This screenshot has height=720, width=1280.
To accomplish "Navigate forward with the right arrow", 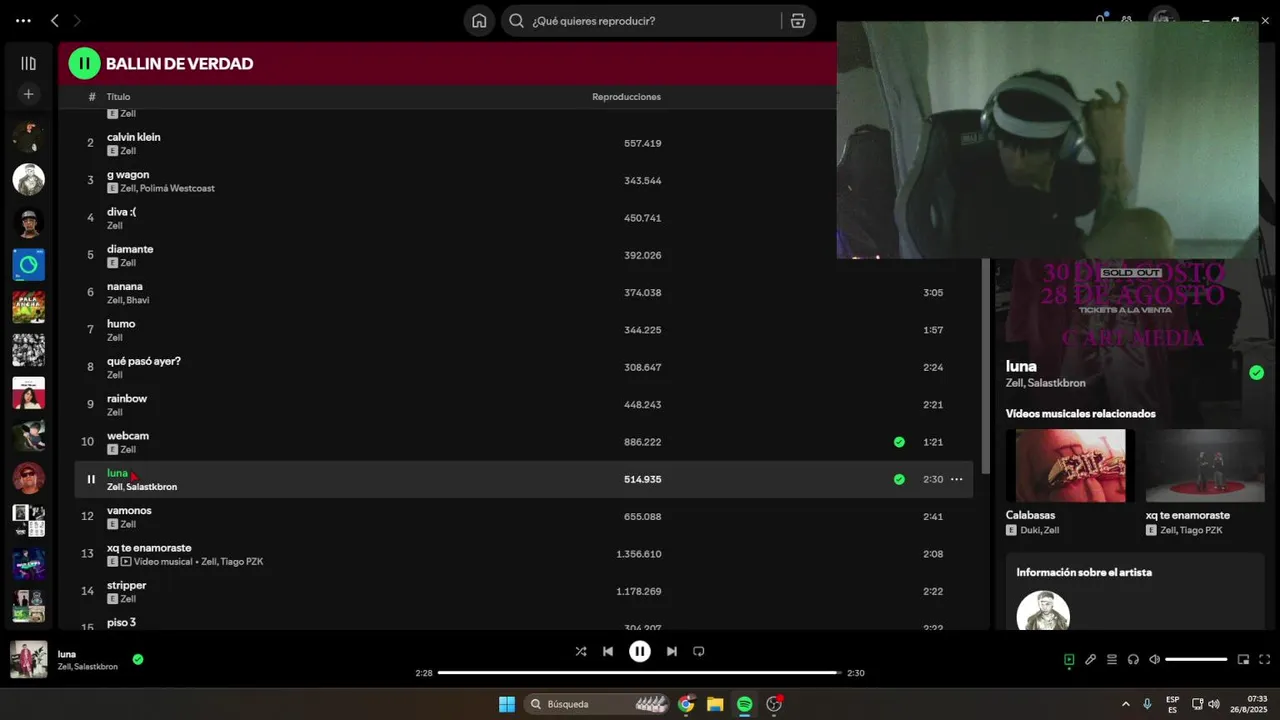I will pos(77,20).
